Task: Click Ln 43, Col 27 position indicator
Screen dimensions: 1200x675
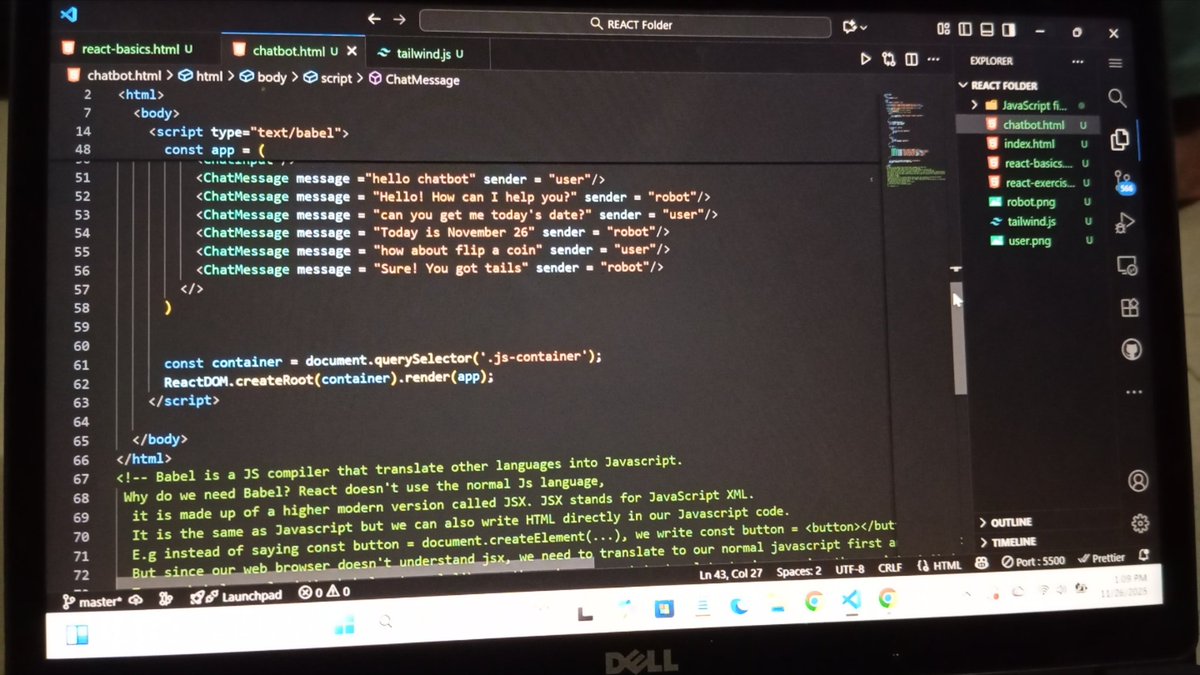Action: click(x=731, y=573)
